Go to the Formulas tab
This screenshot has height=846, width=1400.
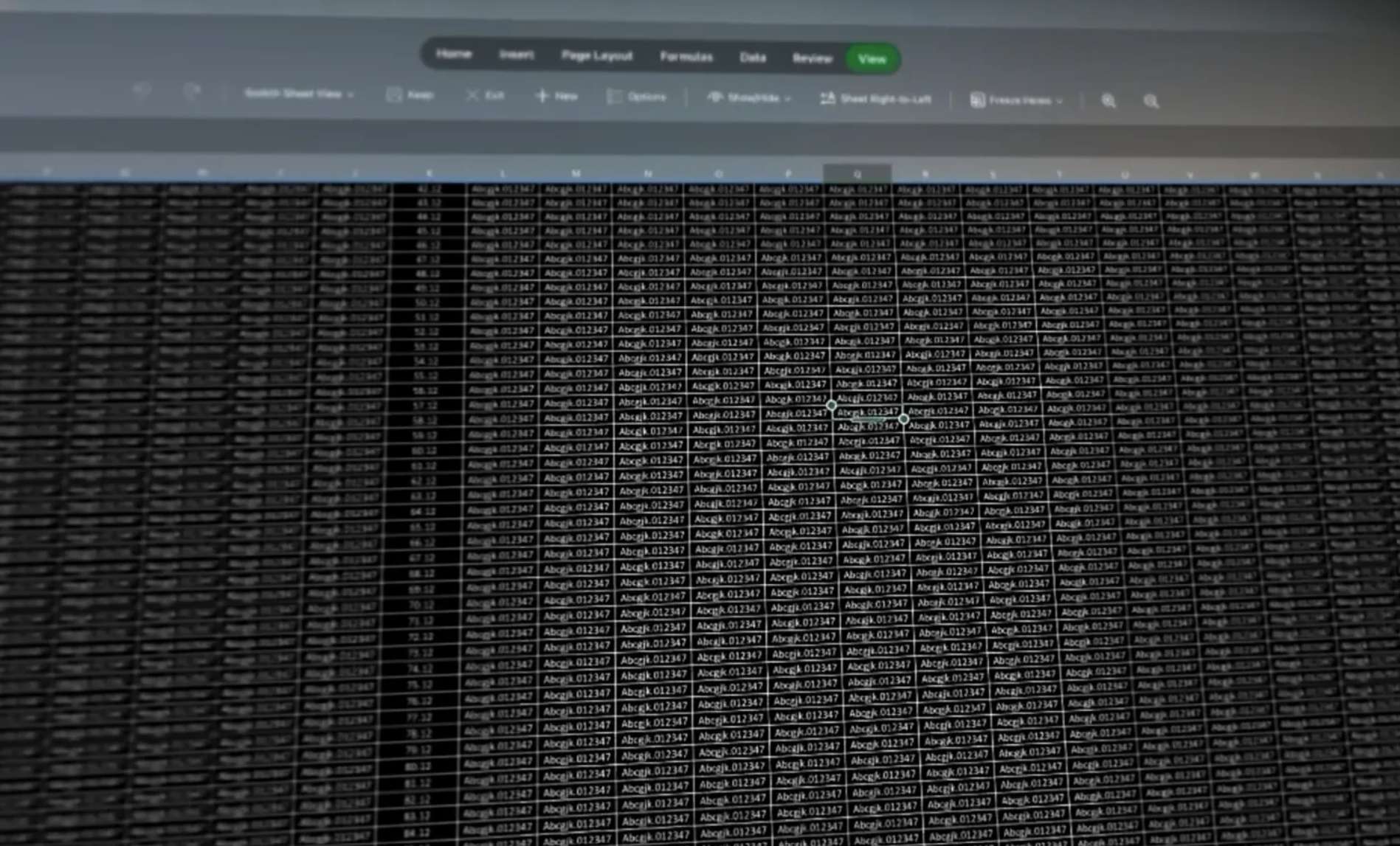click(x=686, y=56)
